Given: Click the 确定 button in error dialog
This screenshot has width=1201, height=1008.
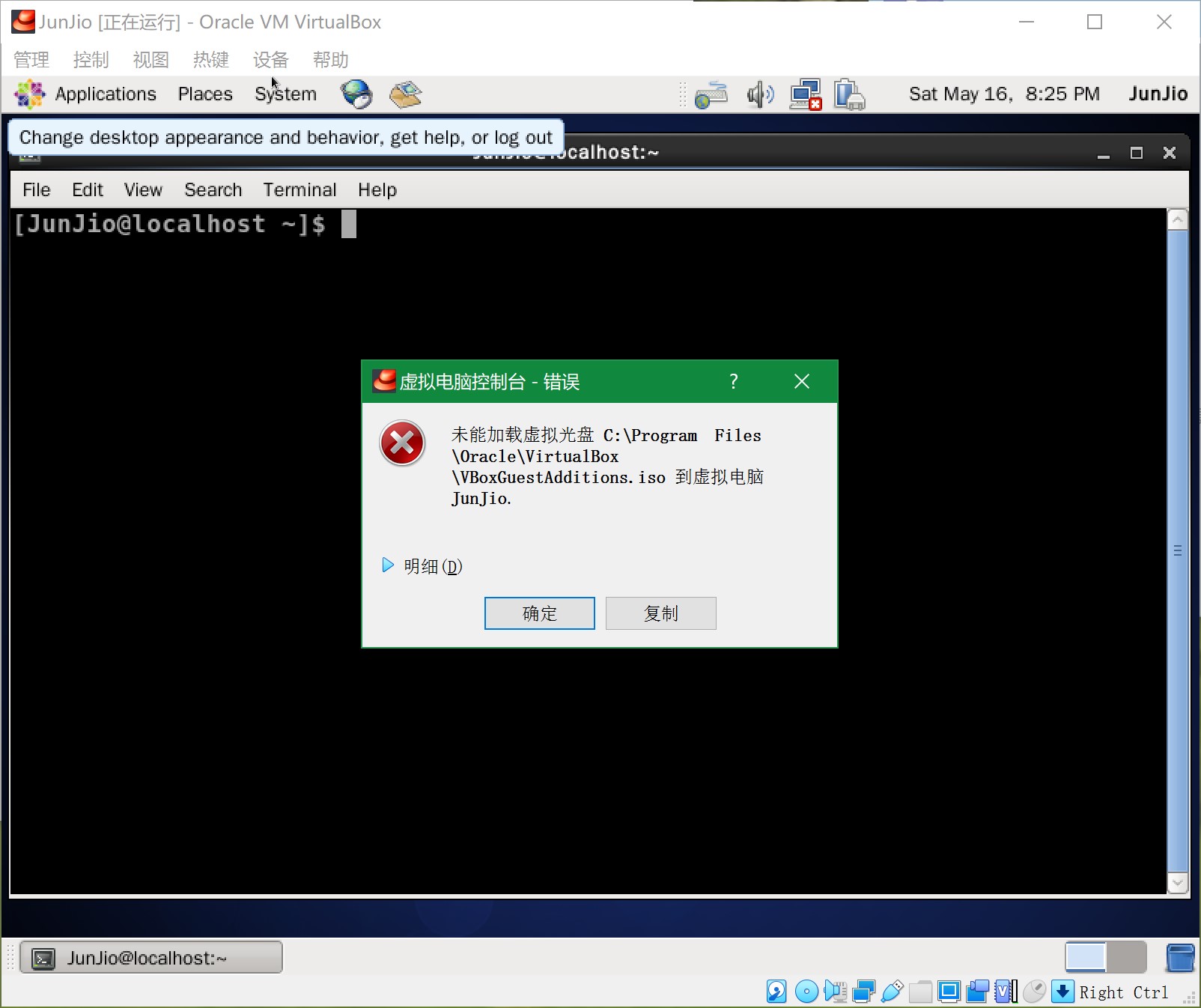Looking at the screenshot, I should coord(540,613).
